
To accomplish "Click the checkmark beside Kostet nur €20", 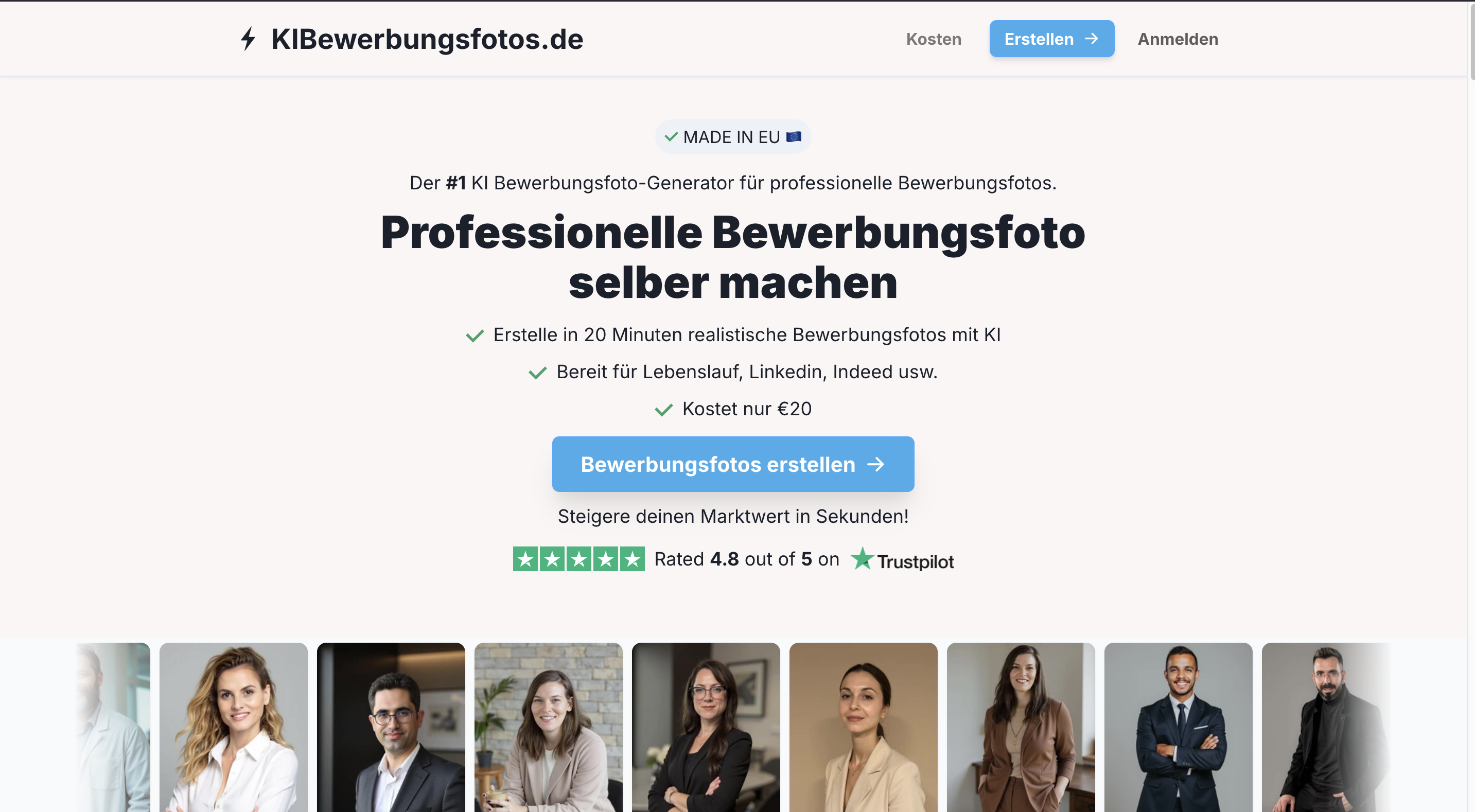I will (663, 410).
